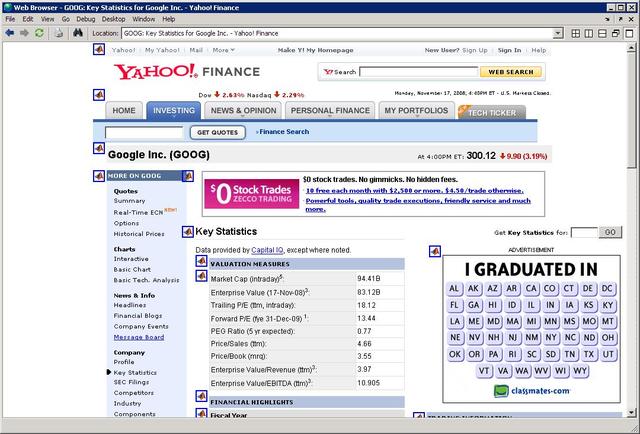640x434 pixels.
Task: Print the page using the printer icon
Action: [59, 33]
